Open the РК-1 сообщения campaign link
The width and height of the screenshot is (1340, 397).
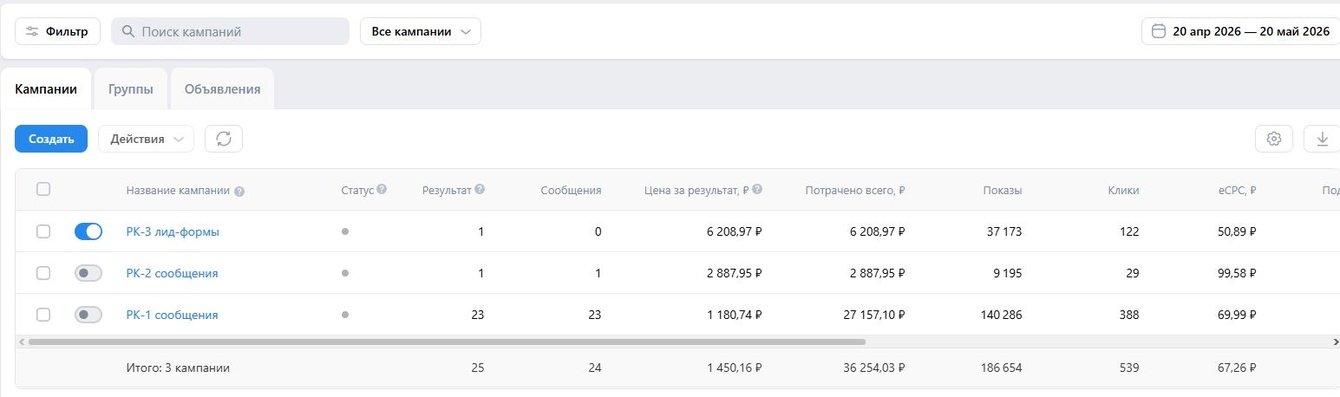click(172, 315)
